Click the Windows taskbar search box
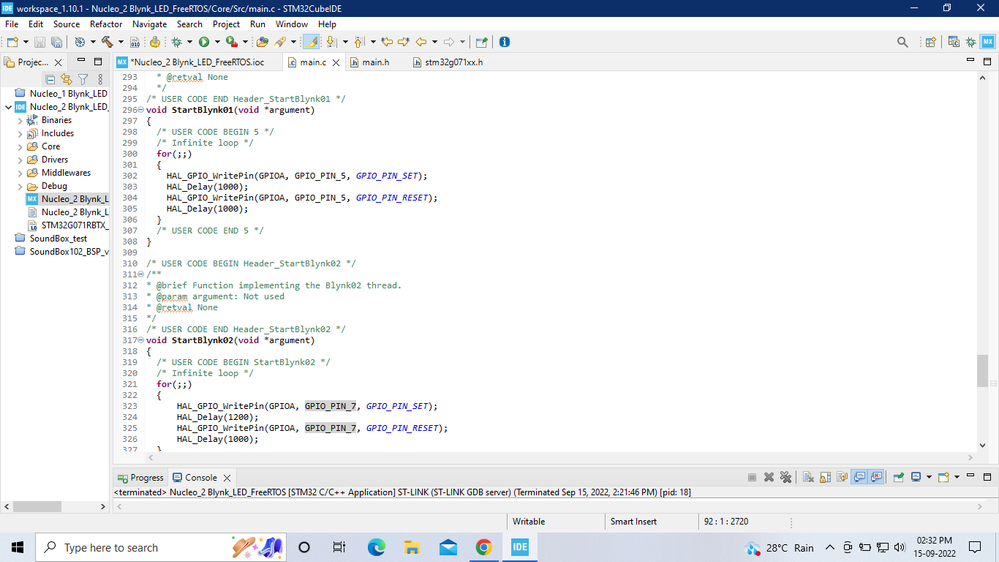The image size is (999, 562). (x=161, y=547)
